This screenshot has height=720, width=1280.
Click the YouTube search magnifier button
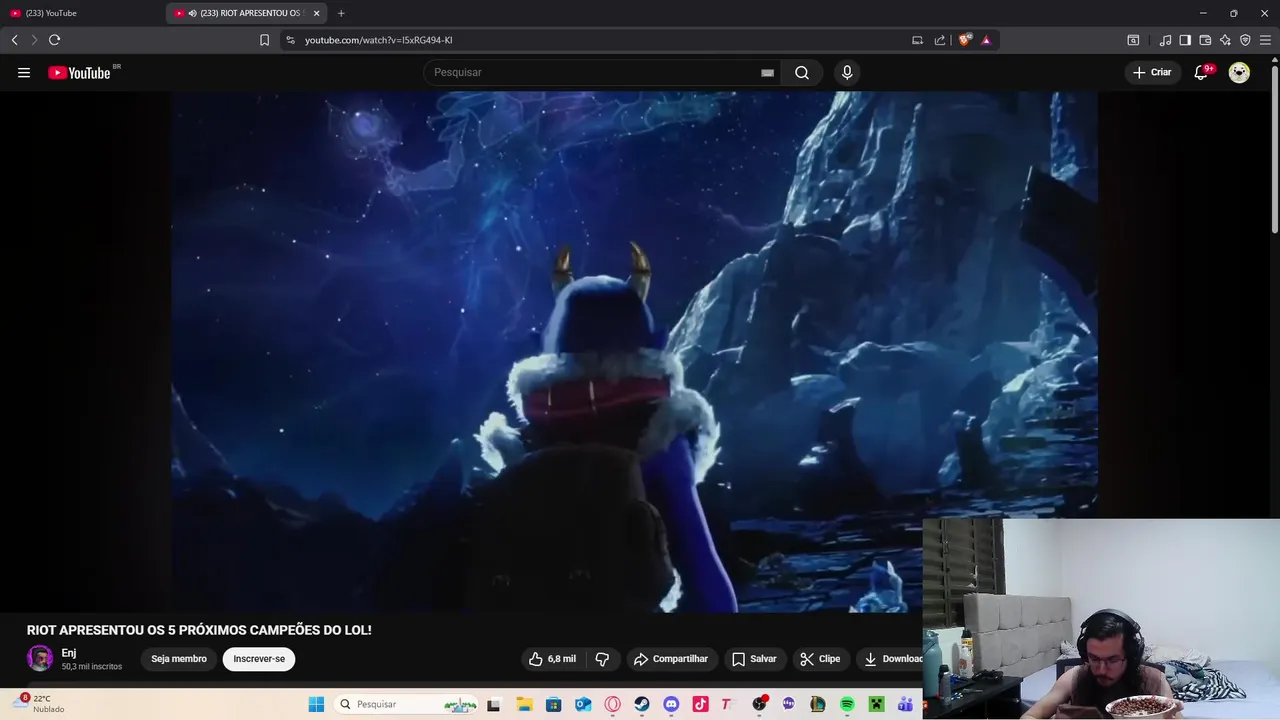(x=802, y=72)
